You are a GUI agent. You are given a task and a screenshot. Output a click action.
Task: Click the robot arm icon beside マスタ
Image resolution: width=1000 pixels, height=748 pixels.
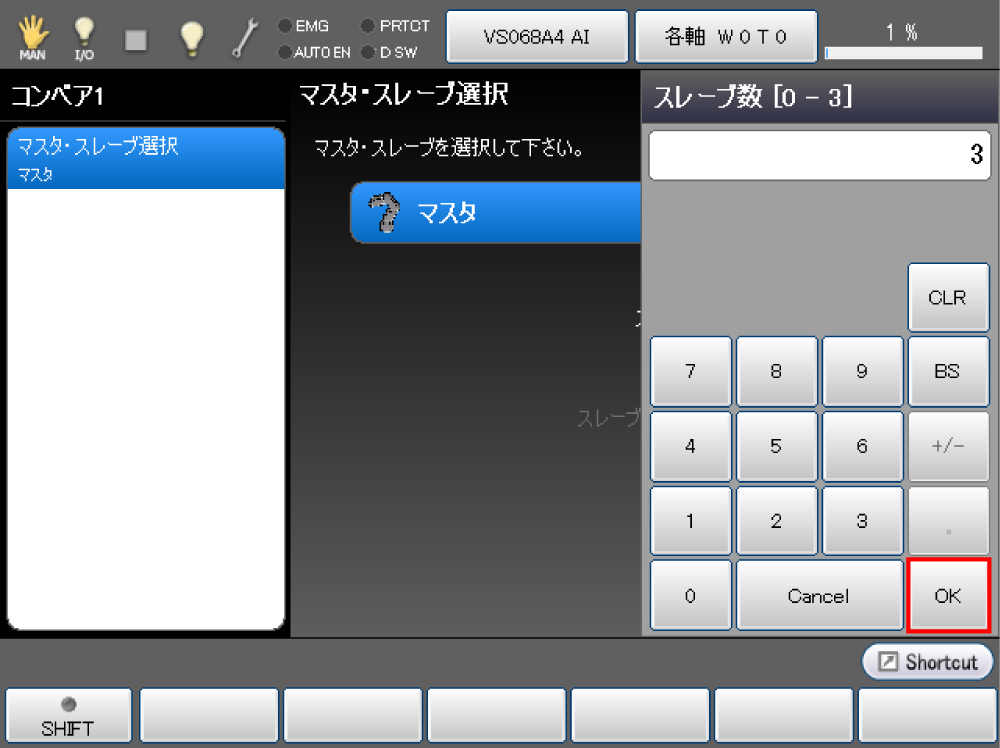pyautogui.click(x=383, y=213)
